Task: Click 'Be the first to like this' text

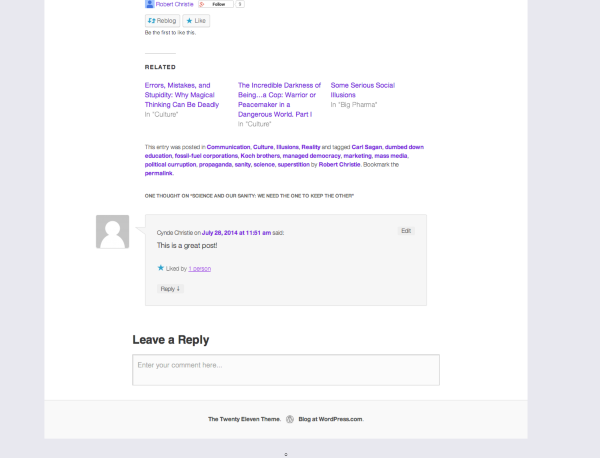Action: tap(170, 33)
